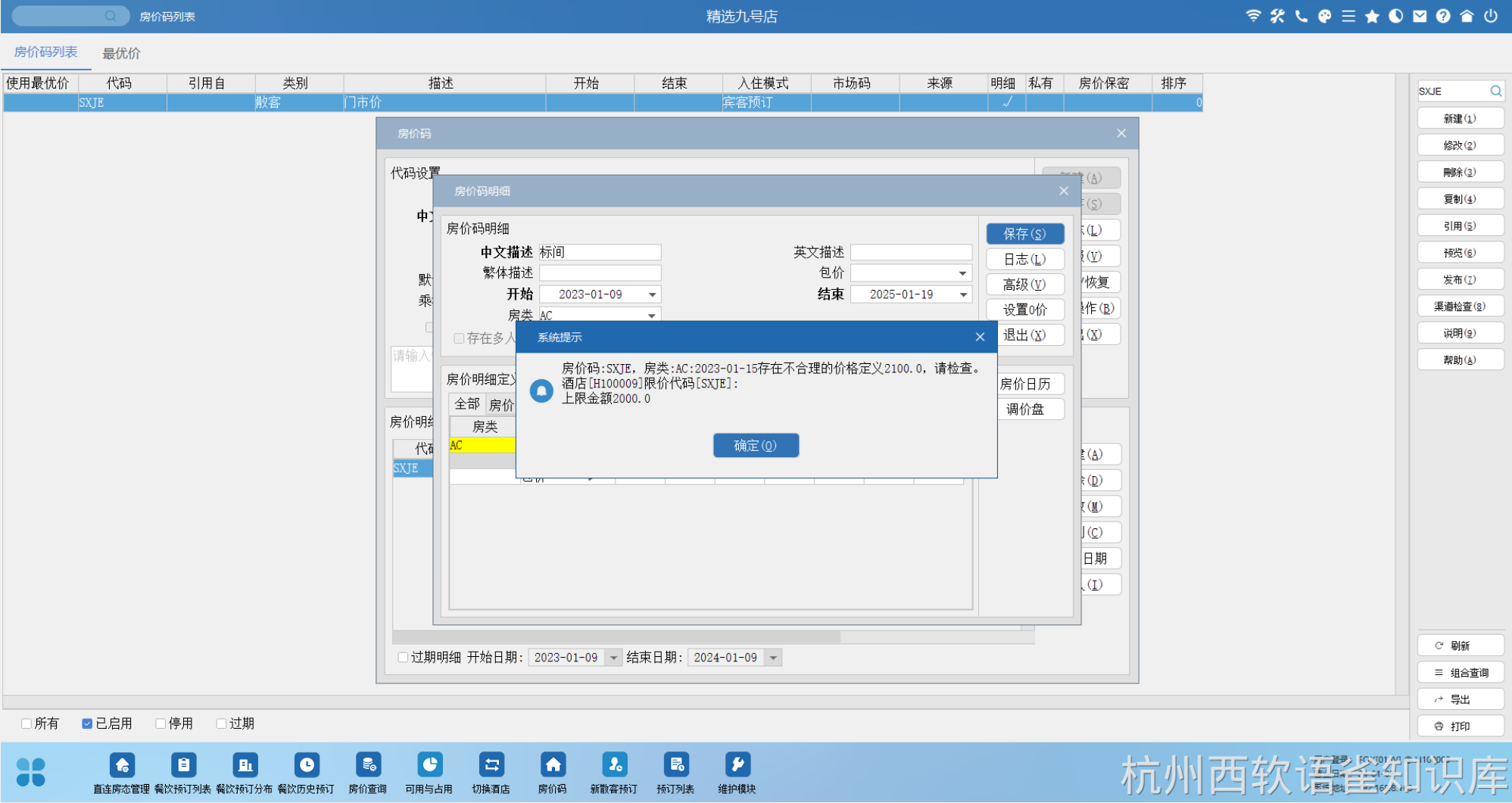Toggle the 过期明细 checkbox
Image resolution: width=1512 pixels, height=803 pixels.
coord(403,658)
